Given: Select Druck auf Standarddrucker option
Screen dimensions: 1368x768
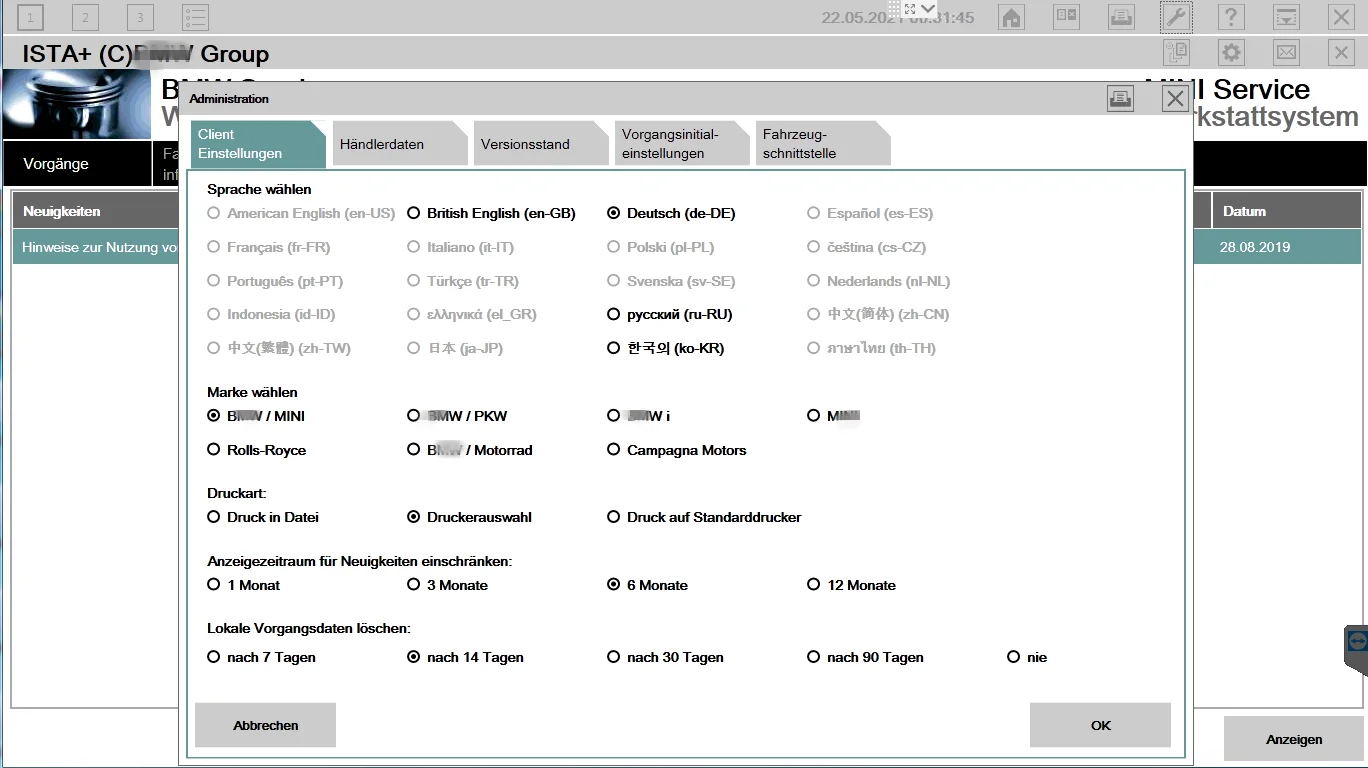Looking at the screenshot, I should [x=704, y=517].
